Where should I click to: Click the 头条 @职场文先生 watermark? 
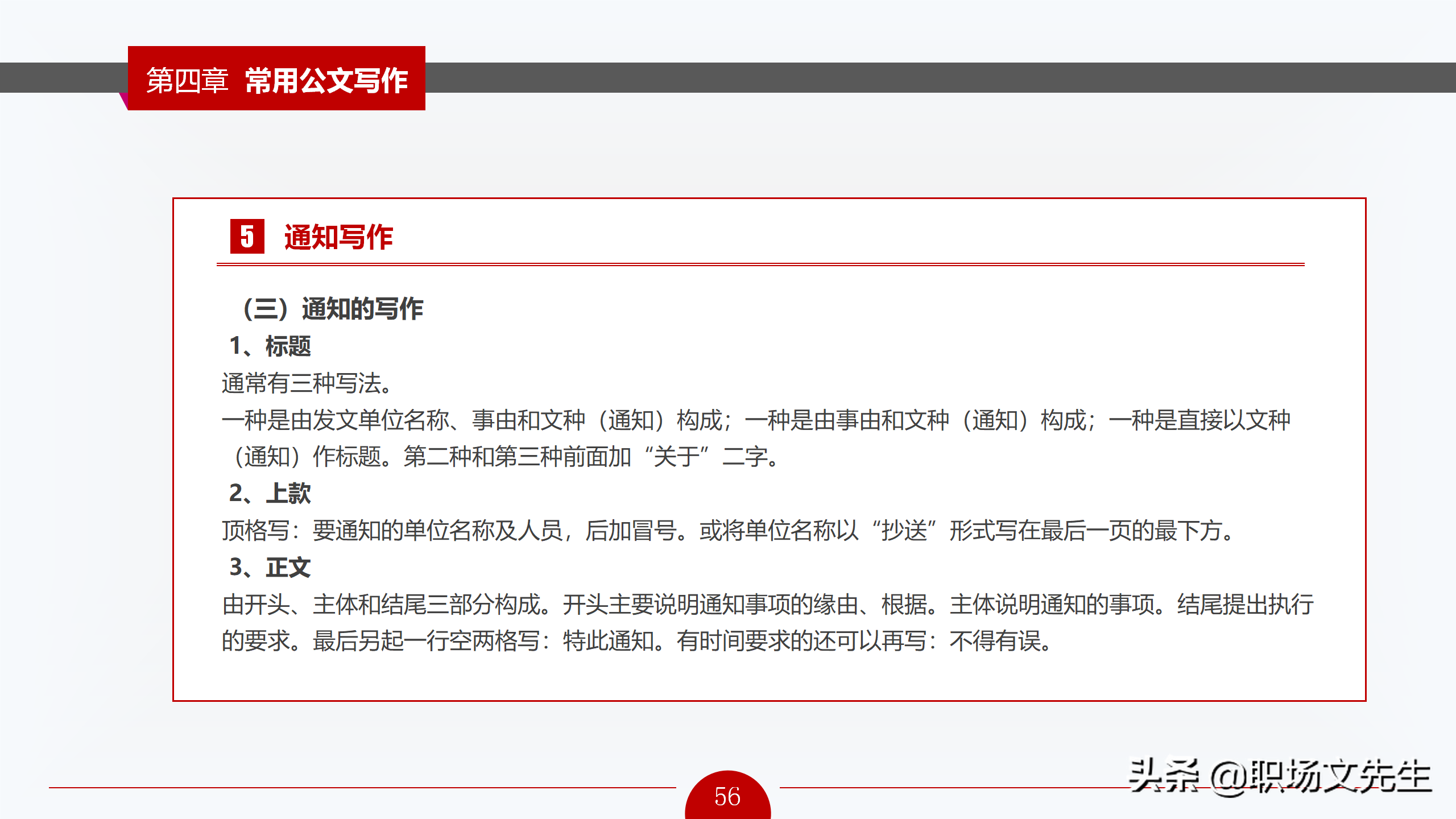tap(1280, 777)
